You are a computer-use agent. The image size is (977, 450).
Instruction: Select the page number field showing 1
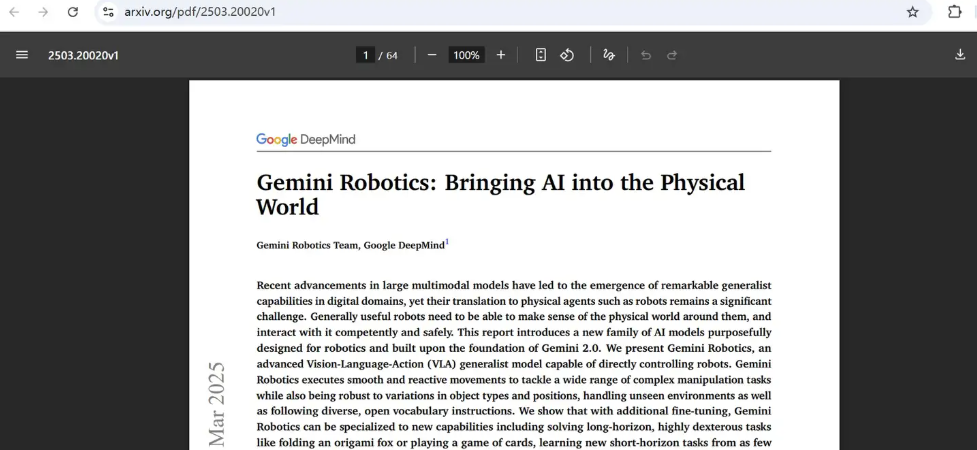[x=365, y=55]
